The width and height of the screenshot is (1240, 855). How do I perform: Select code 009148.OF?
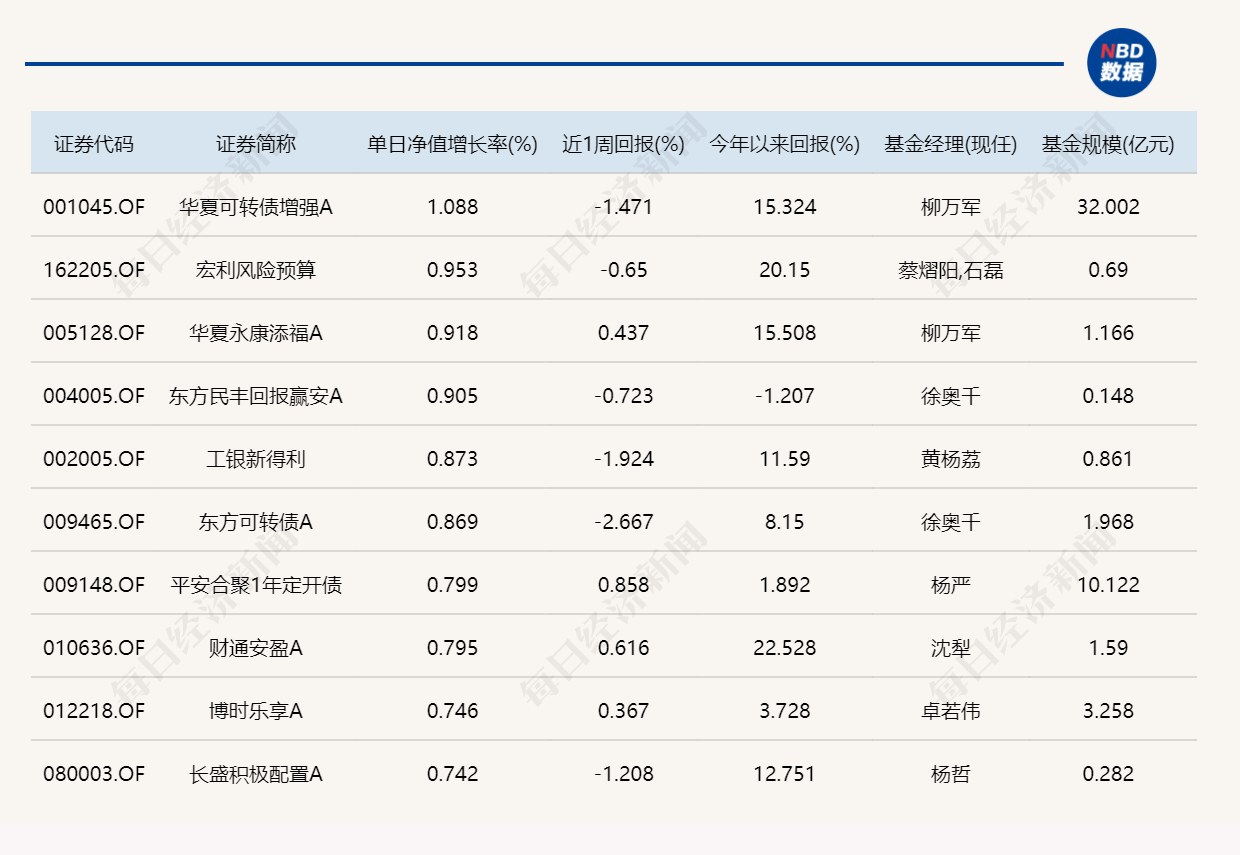pos(94,585)
